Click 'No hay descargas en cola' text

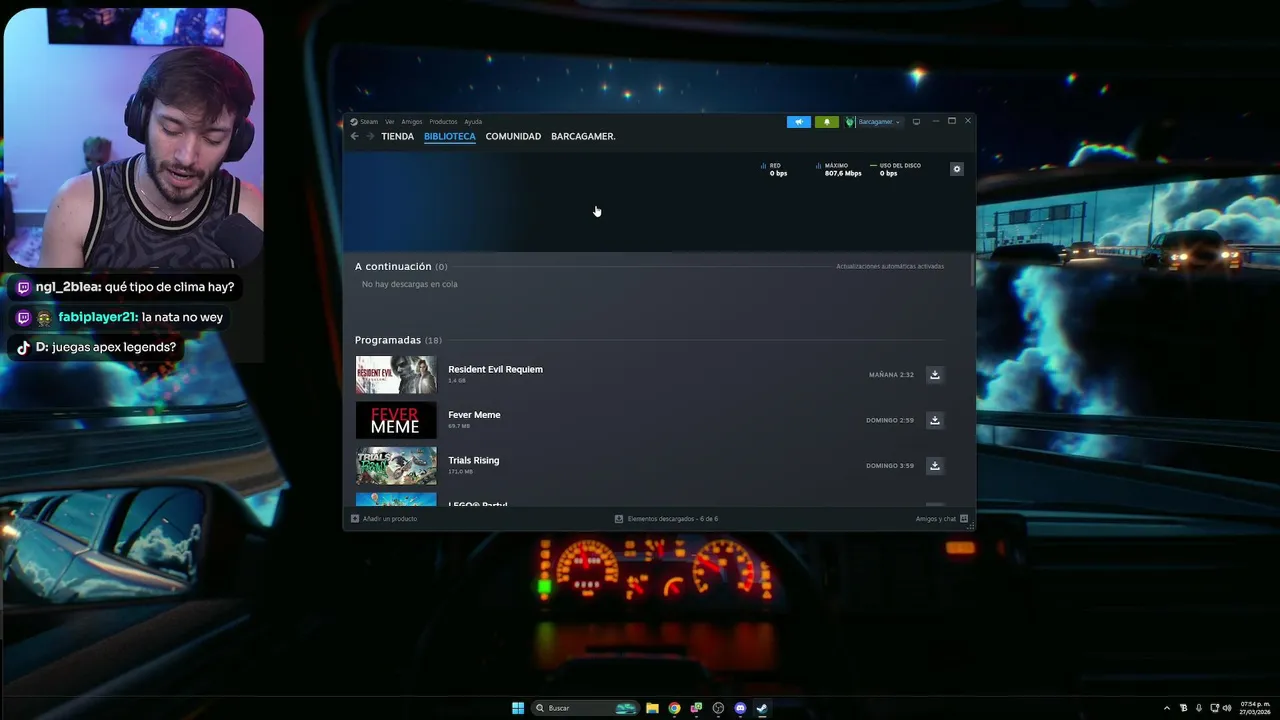[409, 284]
